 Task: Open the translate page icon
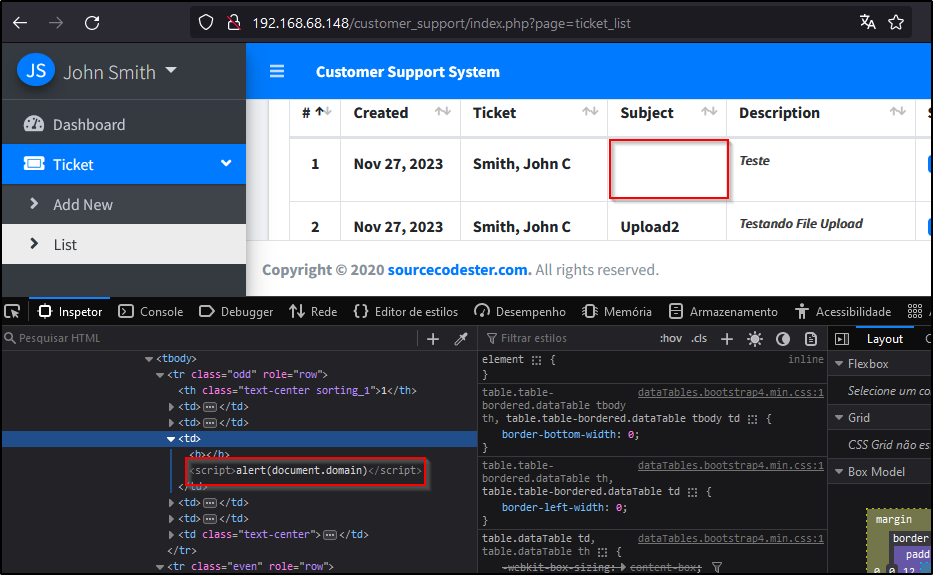868,23
